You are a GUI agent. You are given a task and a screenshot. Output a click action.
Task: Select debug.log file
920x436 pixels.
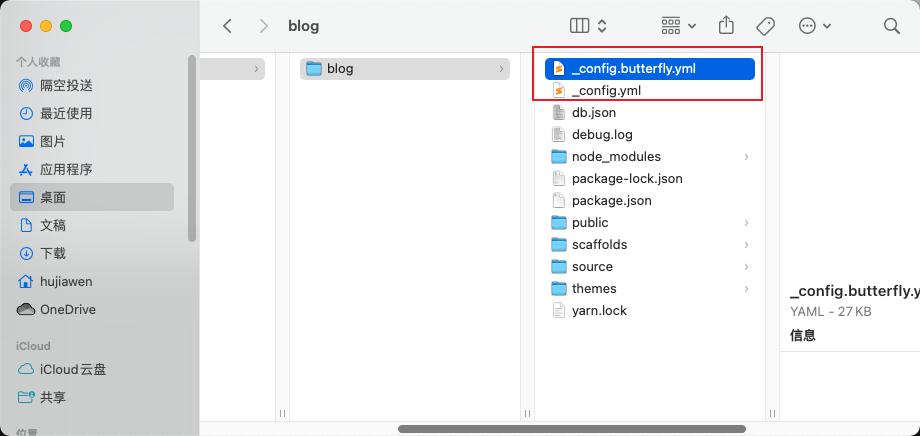650,134
